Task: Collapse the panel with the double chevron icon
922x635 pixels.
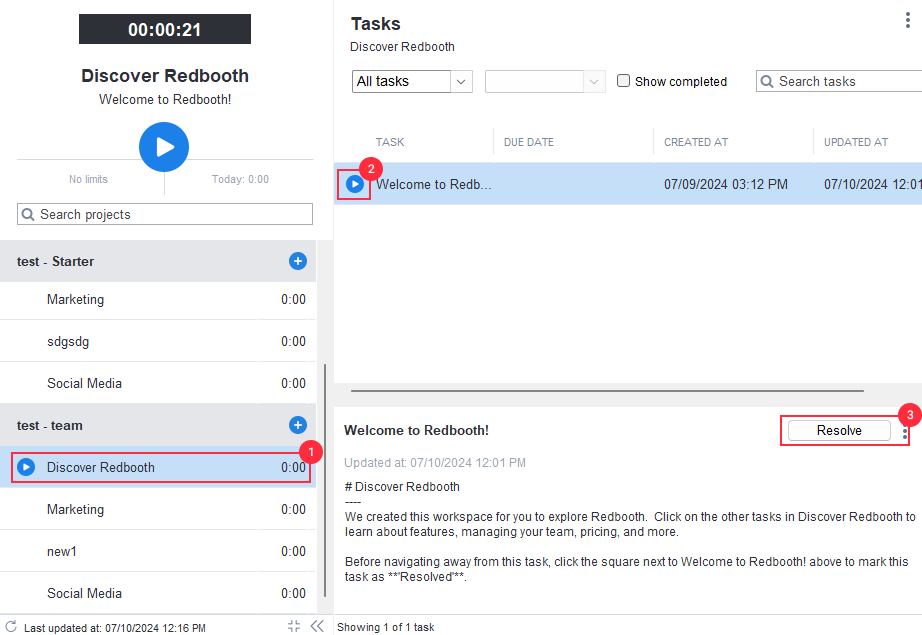Action: [317, 626]
